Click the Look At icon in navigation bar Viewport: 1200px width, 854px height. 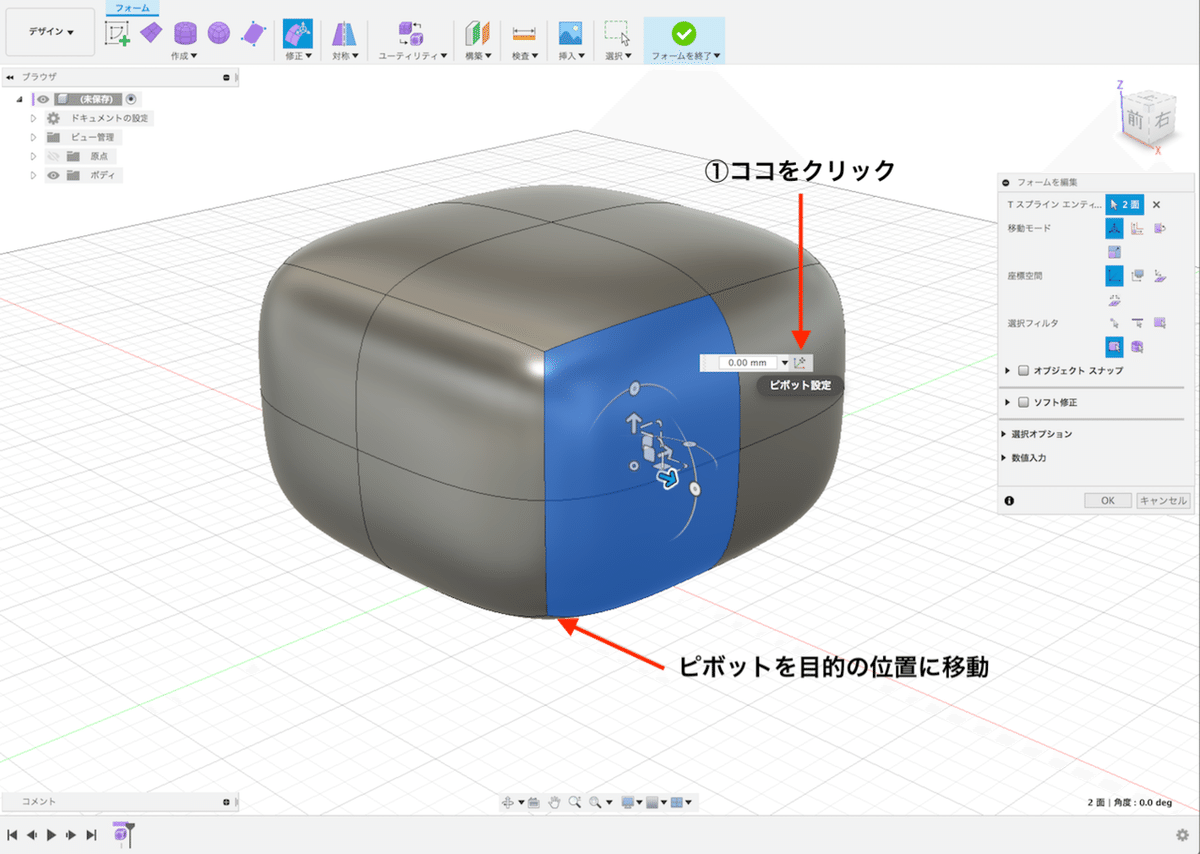(534, 802)
